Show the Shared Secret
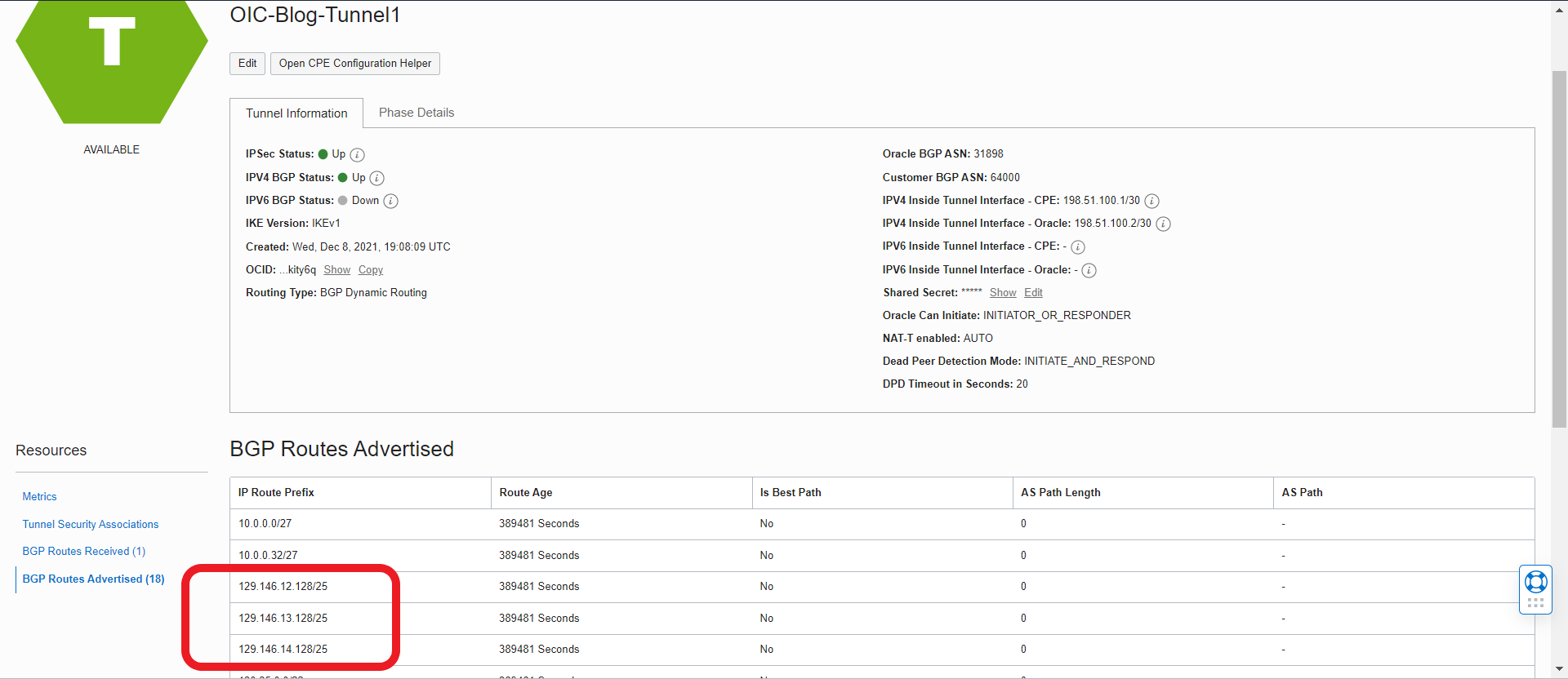Screen dimensions: 1568x679 pos(1003,293)
